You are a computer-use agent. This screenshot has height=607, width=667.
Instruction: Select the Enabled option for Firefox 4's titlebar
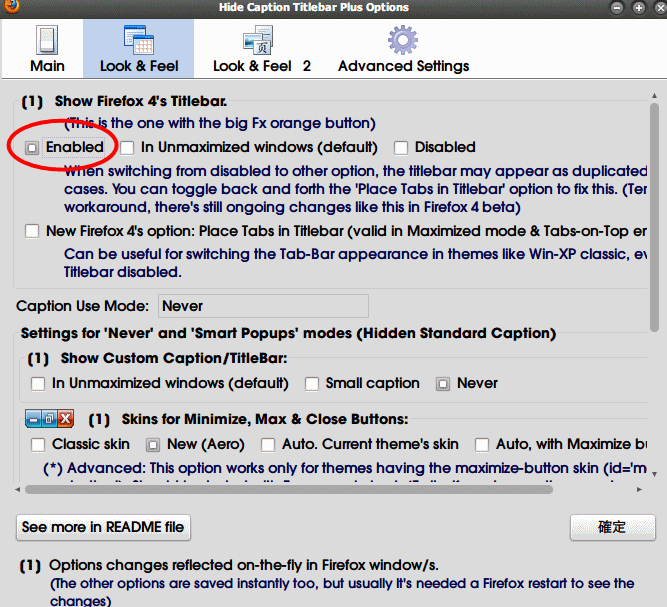click(x=33, y=148)
